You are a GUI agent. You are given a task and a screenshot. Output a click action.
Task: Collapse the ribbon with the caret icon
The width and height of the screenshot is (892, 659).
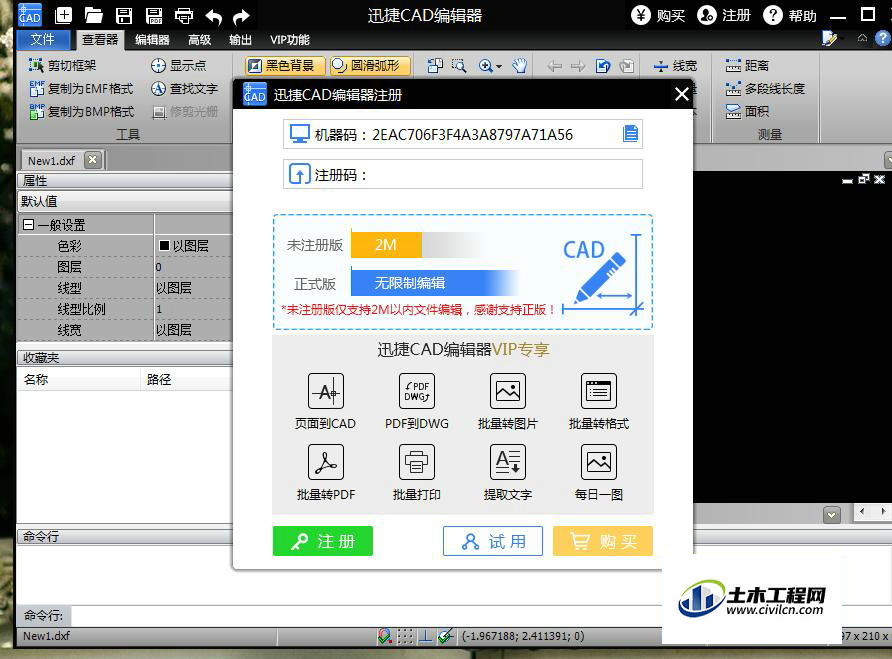click(862, 38)
